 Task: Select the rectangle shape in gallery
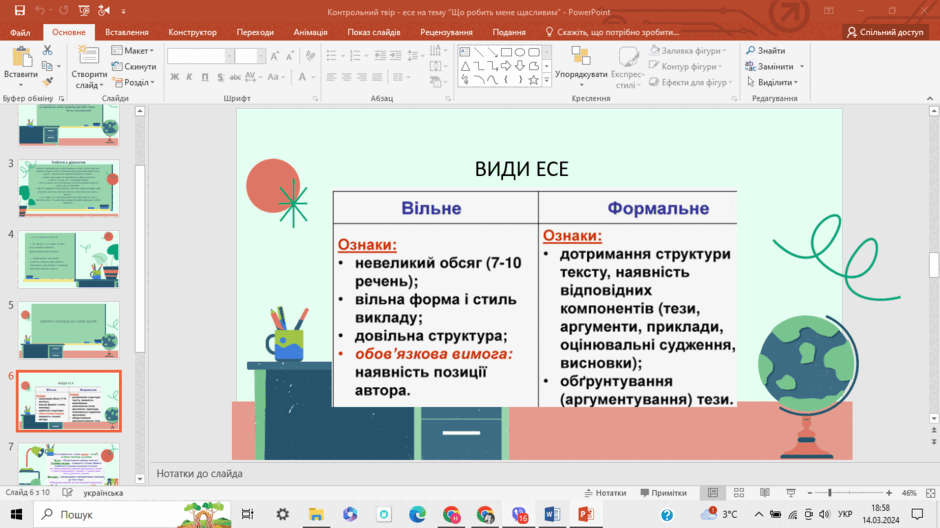[x=506, y=52]
